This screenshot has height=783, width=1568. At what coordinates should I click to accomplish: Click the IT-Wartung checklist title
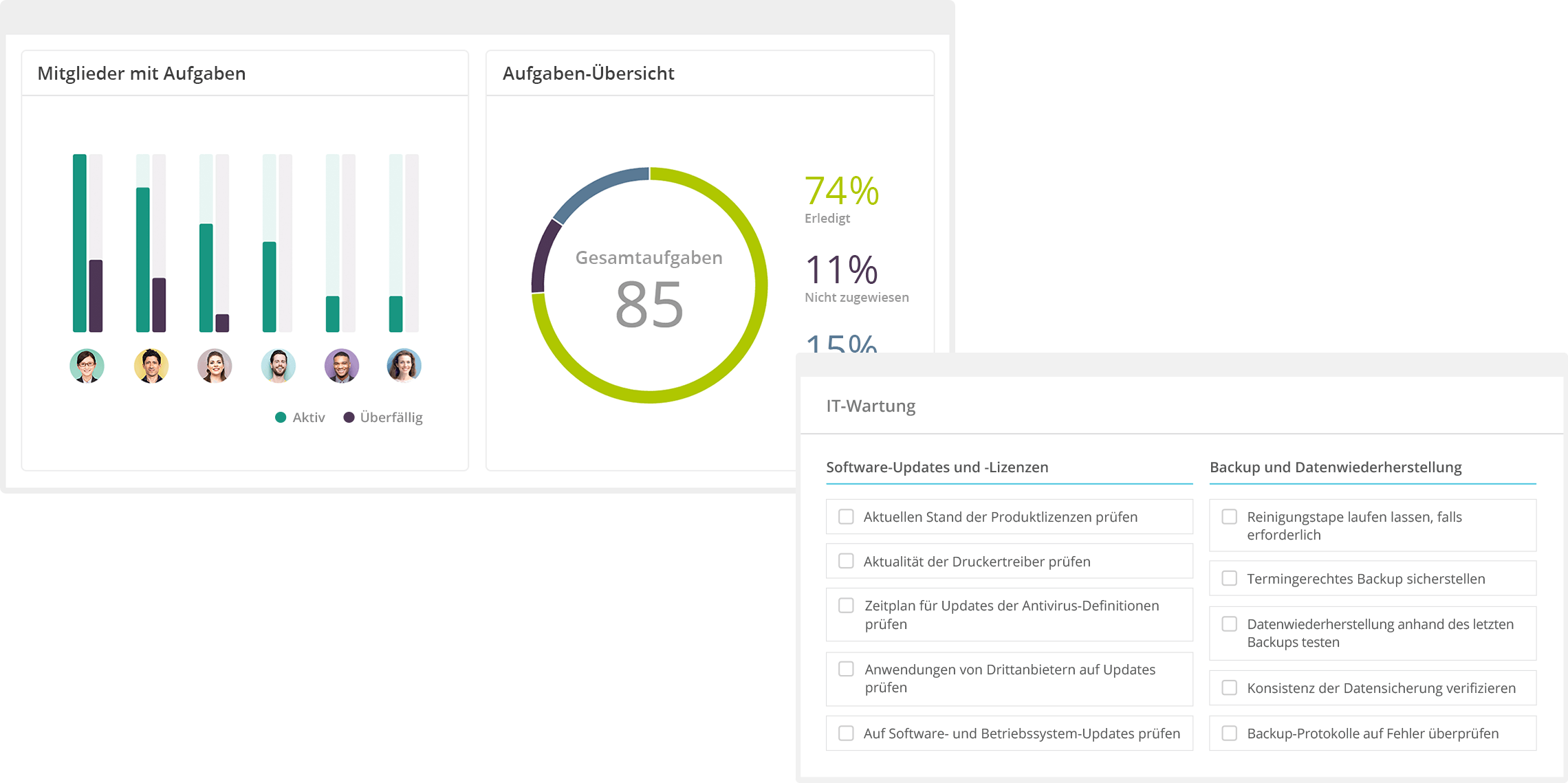pos(870,406)
